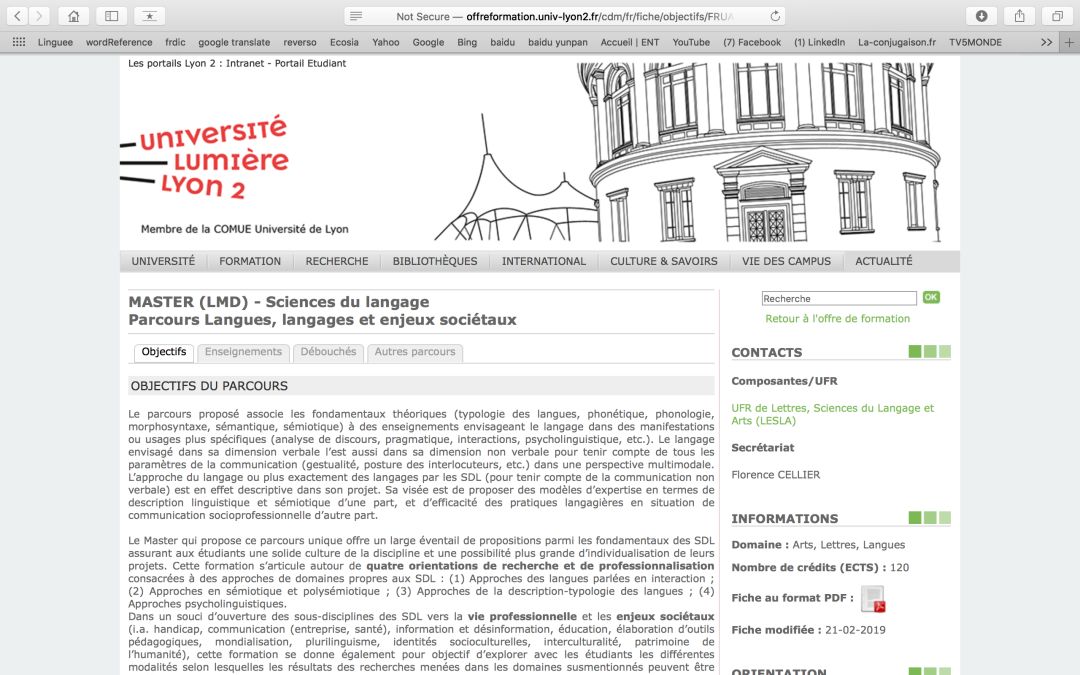Click Membre de la COMUE Université de Lyon
The image size is (1080, 675).
(x=245, y=229)
